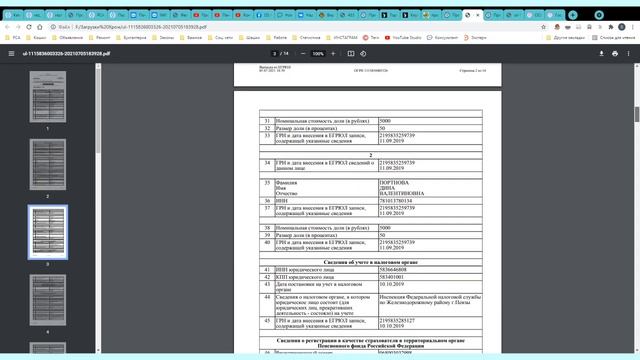Click the document vertical scrollbar thumb
Screen dimensions: 640x360
pos(637,114)
